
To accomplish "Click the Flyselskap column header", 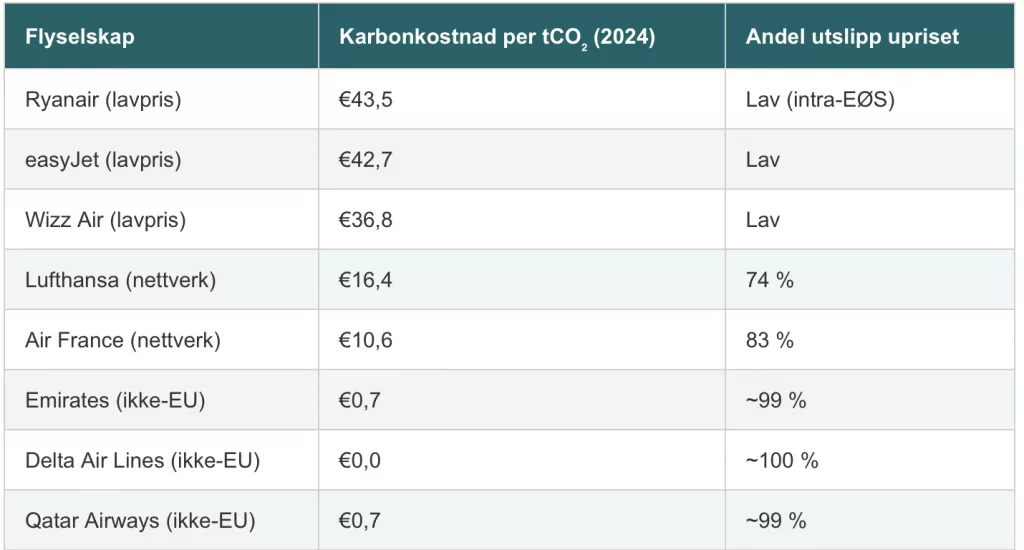I will pos(80,37).
